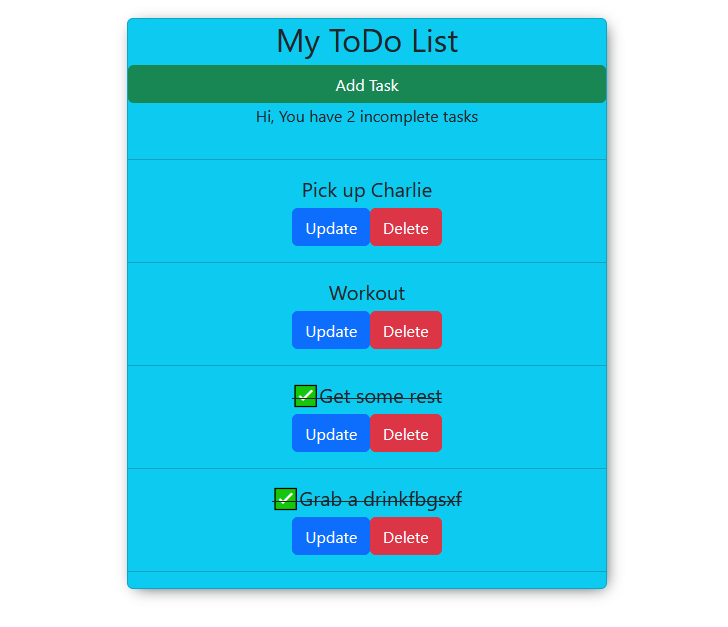Click the My ToDo List heading
This screenshot has height=627, width=728.
click(x=367, y=42)
